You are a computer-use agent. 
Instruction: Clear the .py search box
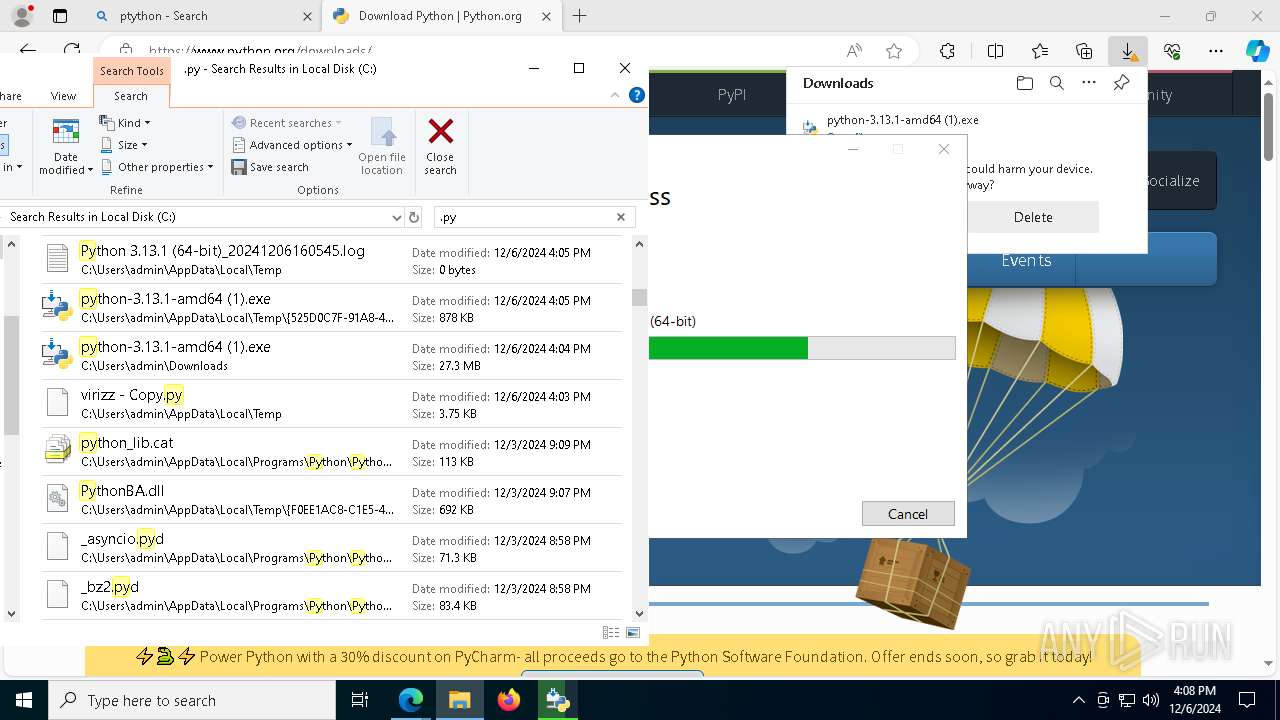620,217
